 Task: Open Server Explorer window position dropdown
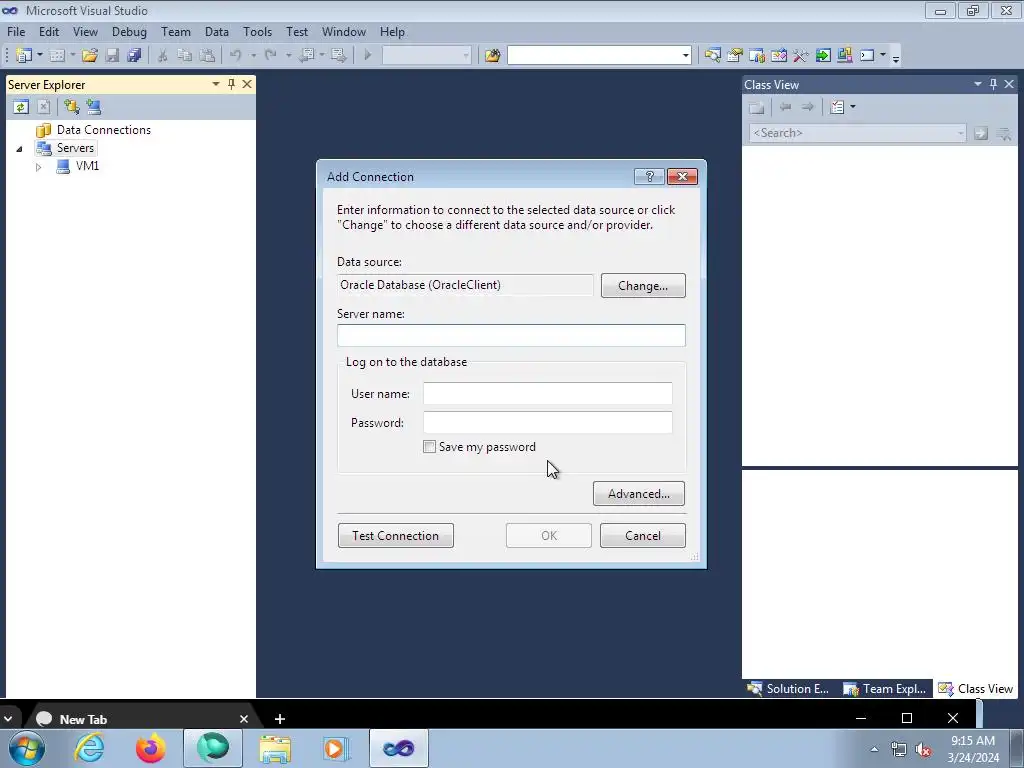tap(216, 84)
